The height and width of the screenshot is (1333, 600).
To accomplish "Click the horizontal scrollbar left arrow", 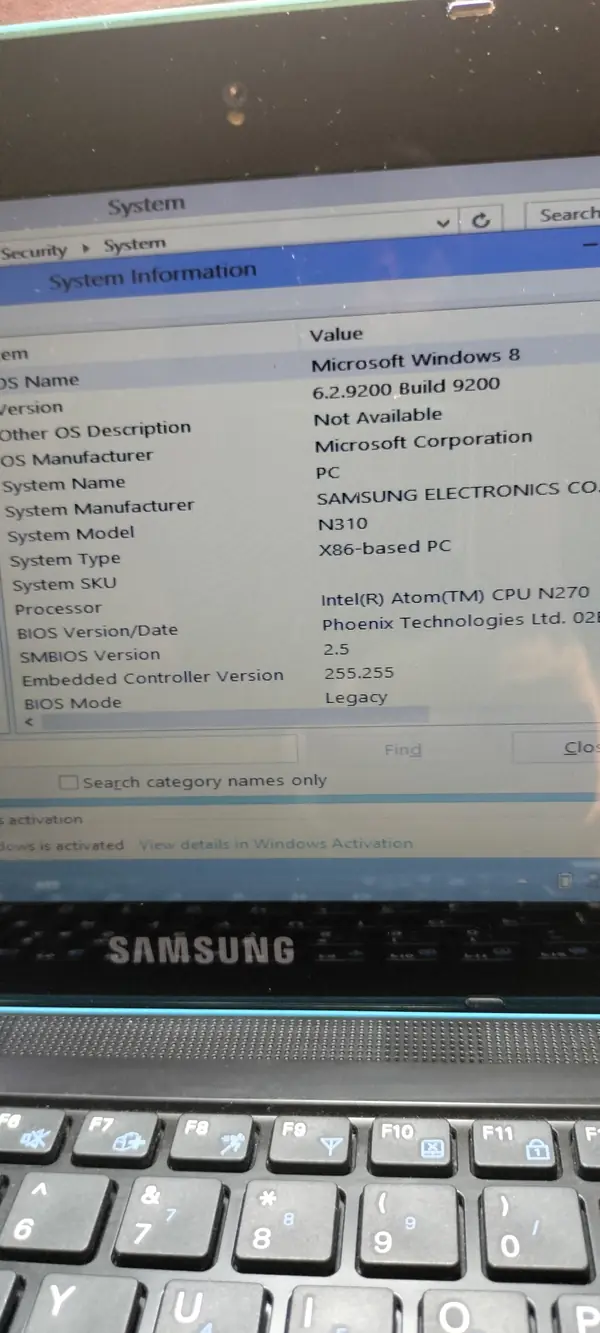I will pos(29,722).
